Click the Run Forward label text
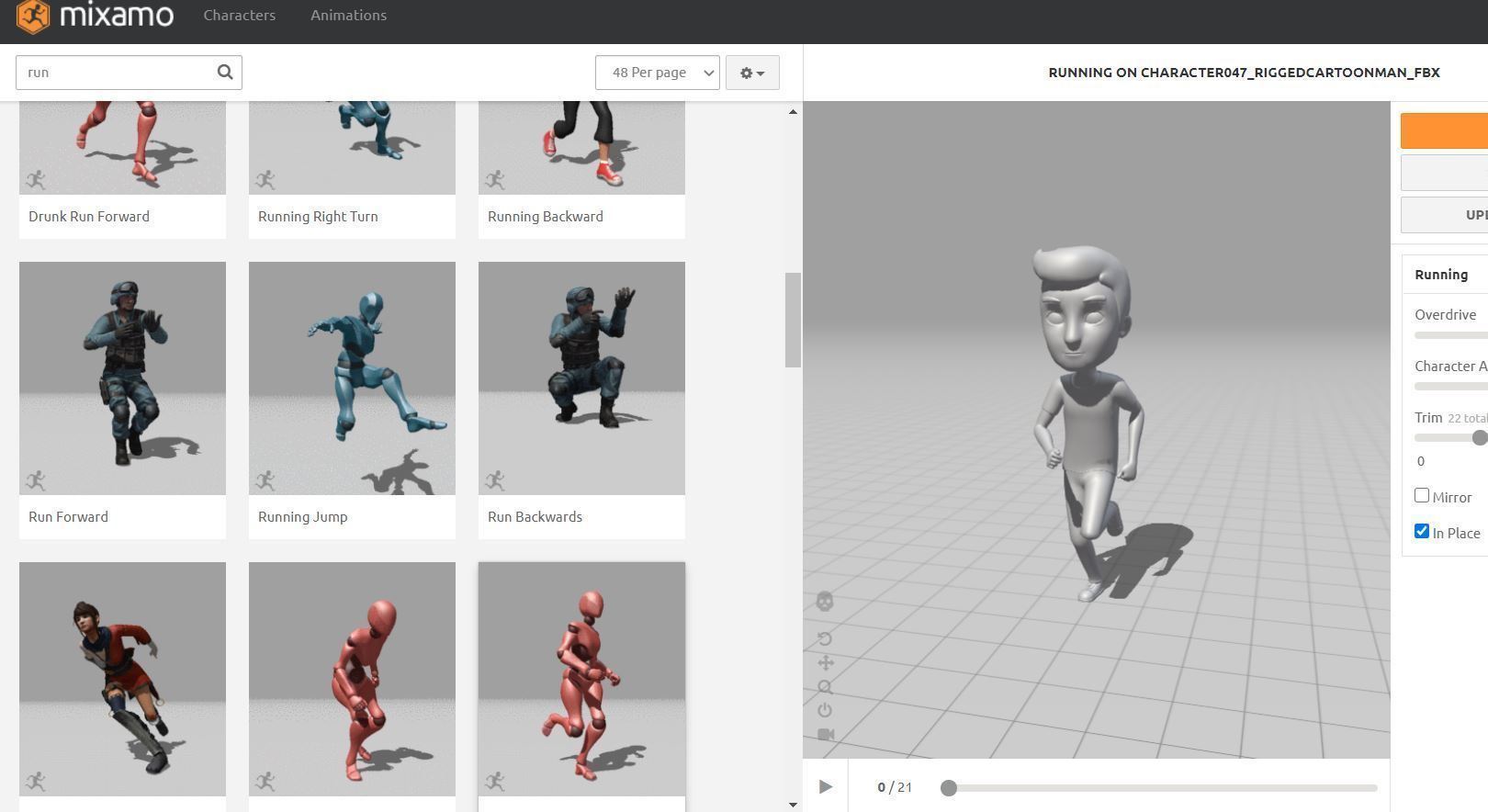 tap(68, 516)
